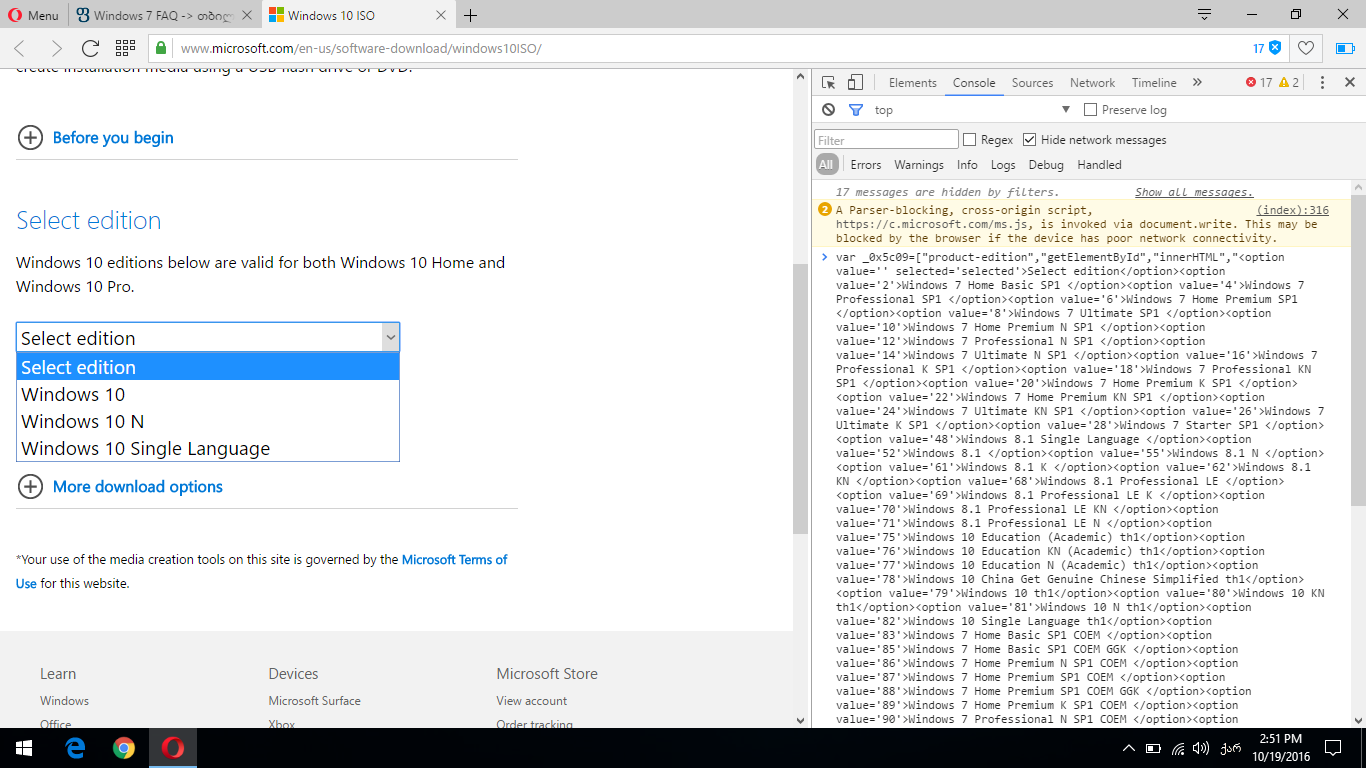Check the Regex filter checkbox

pos(969,140)
